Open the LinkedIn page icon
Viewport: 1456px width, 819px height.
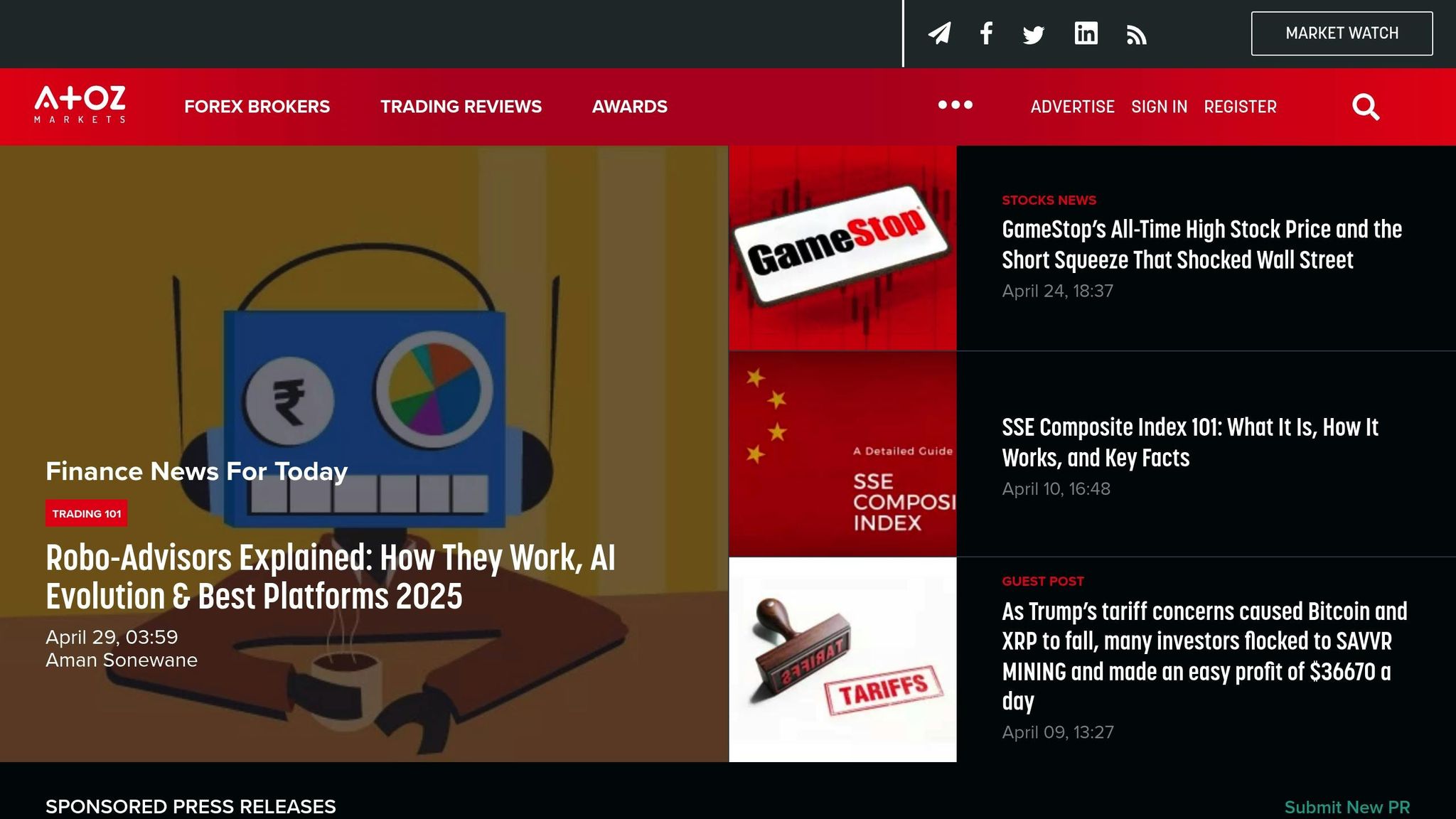tap(1086, 33)
